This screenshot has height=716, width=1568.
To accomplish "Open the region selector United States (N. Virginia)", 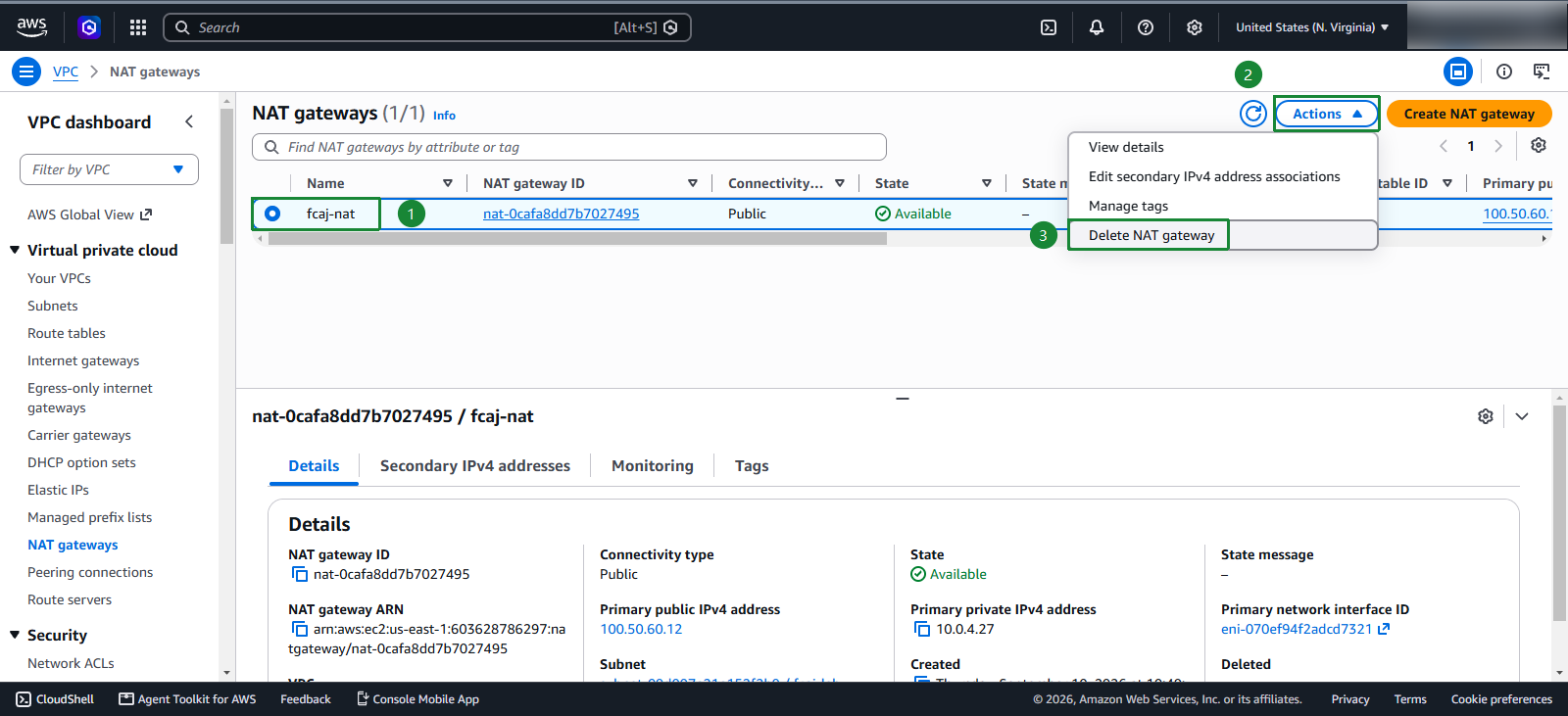I will [1312, 27].
